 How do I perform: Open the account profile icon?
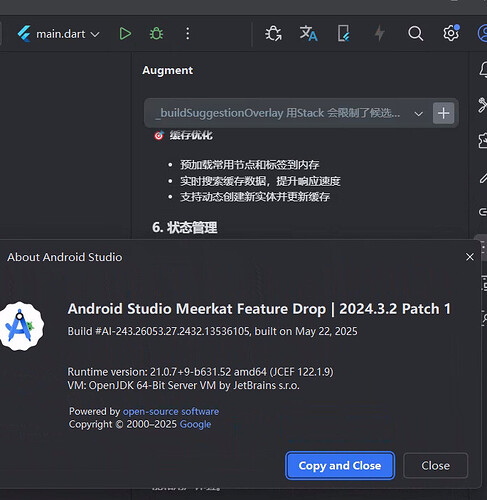[483, 33]
